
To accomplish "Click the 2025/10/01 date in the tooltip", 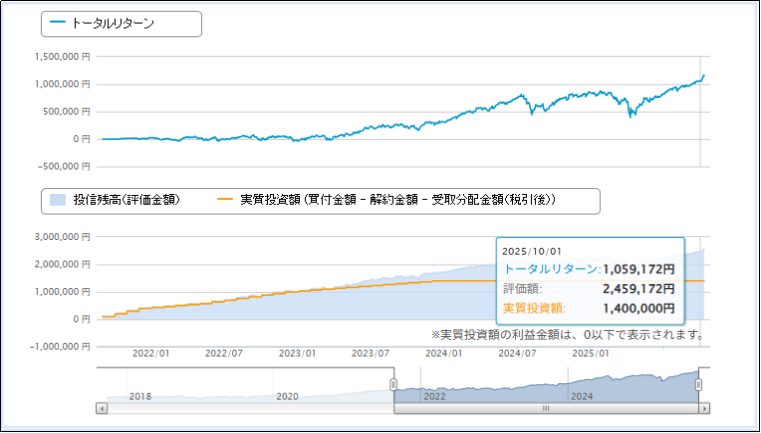I will 530,251.
